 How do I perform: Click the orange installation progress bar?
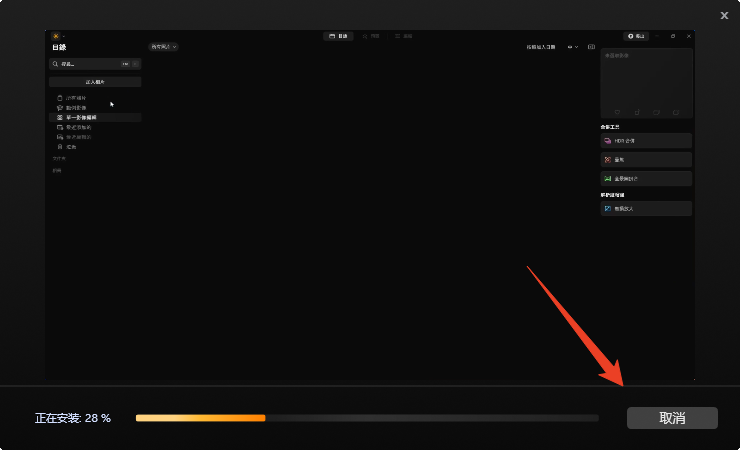tap(200, 418)
